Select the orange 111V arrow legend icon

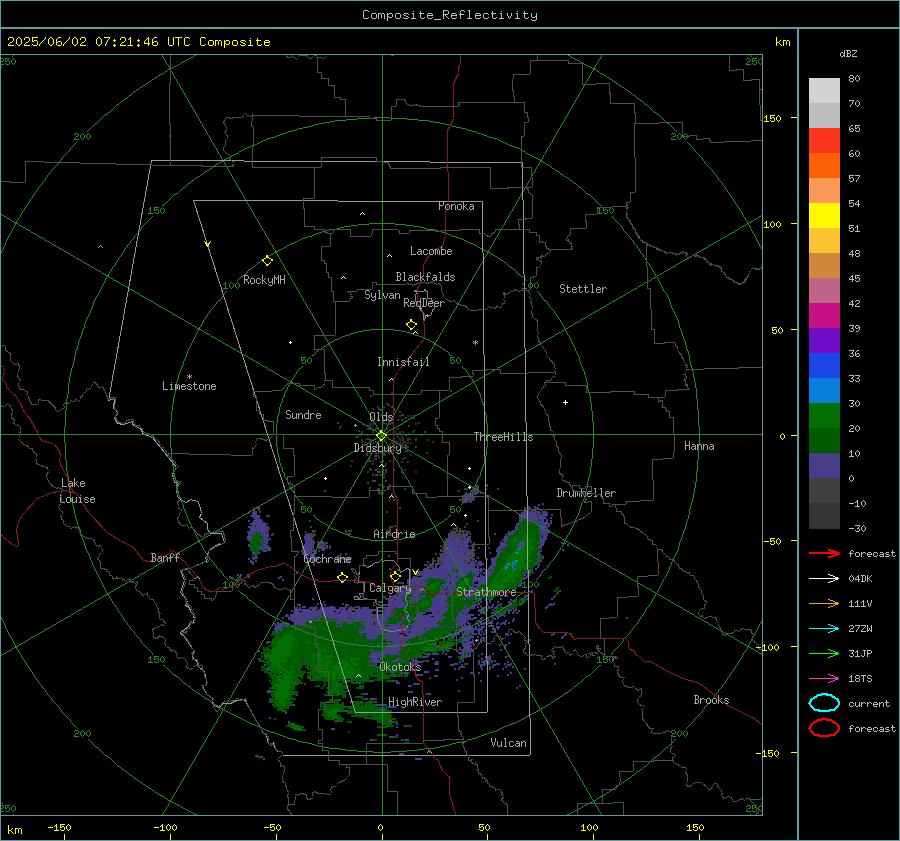(824, 603)
